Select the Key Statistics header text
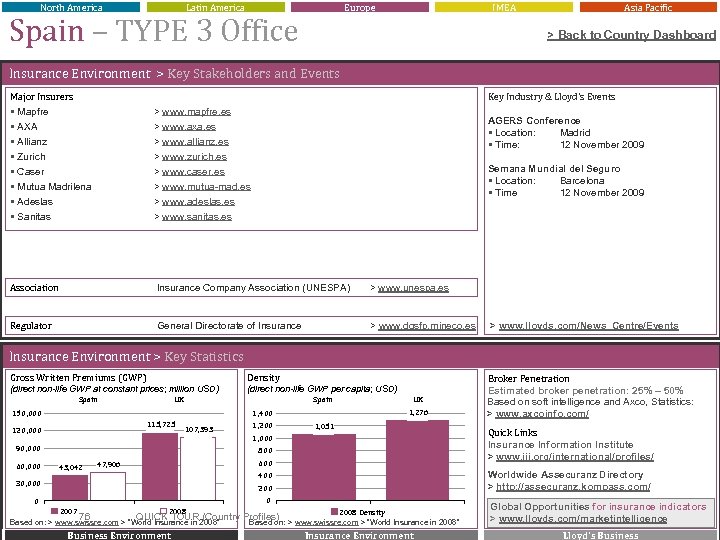Viewport: 720px width, 540px height. point(204,357)
